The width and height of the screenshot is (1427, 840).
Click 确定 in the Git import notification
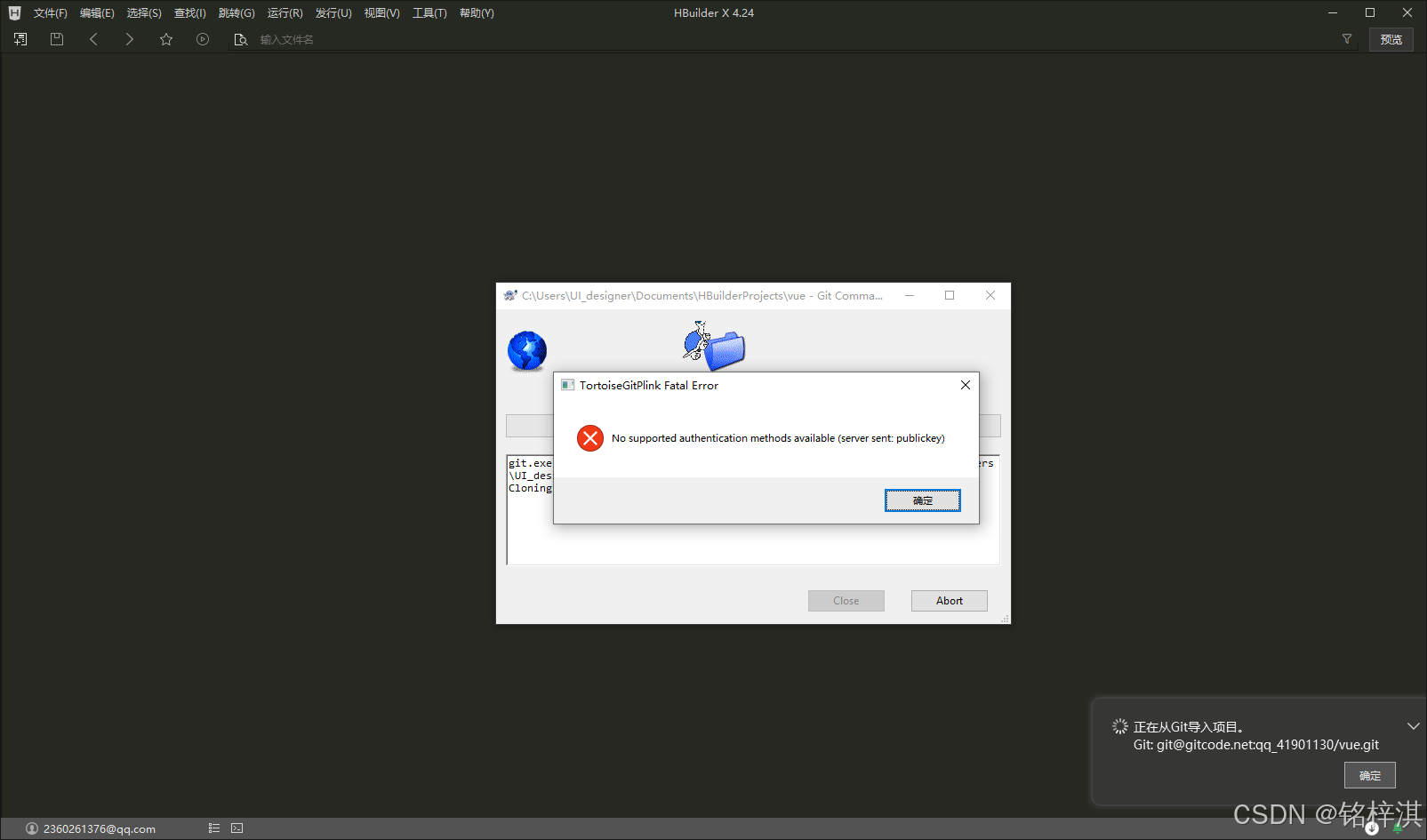click(1370, 775)
